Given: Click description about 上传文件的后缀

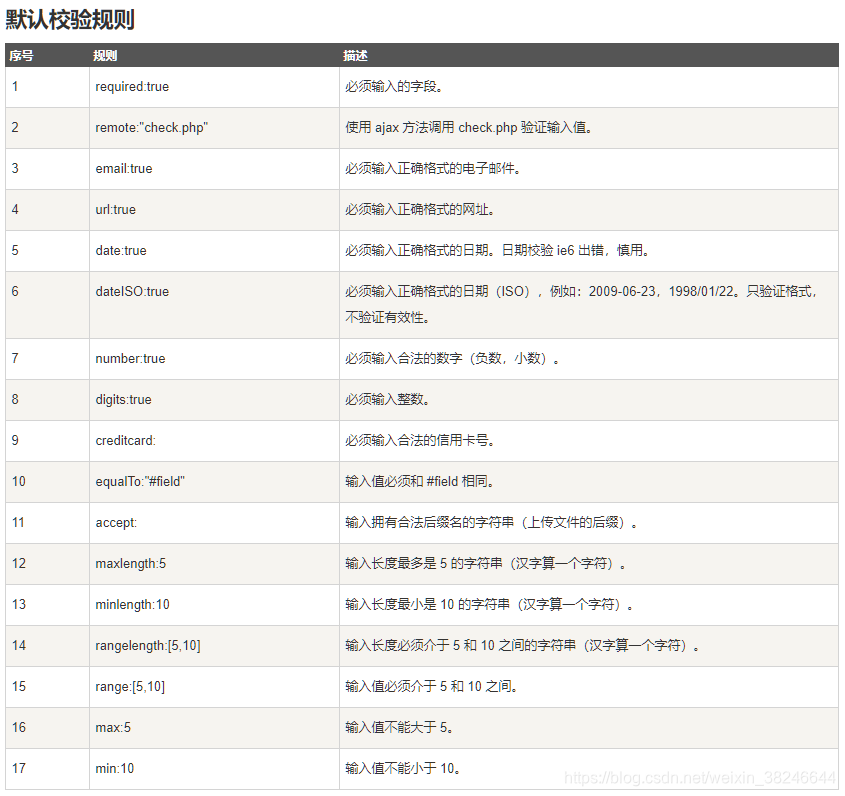Looking at the screenshot, I should 491,522.
